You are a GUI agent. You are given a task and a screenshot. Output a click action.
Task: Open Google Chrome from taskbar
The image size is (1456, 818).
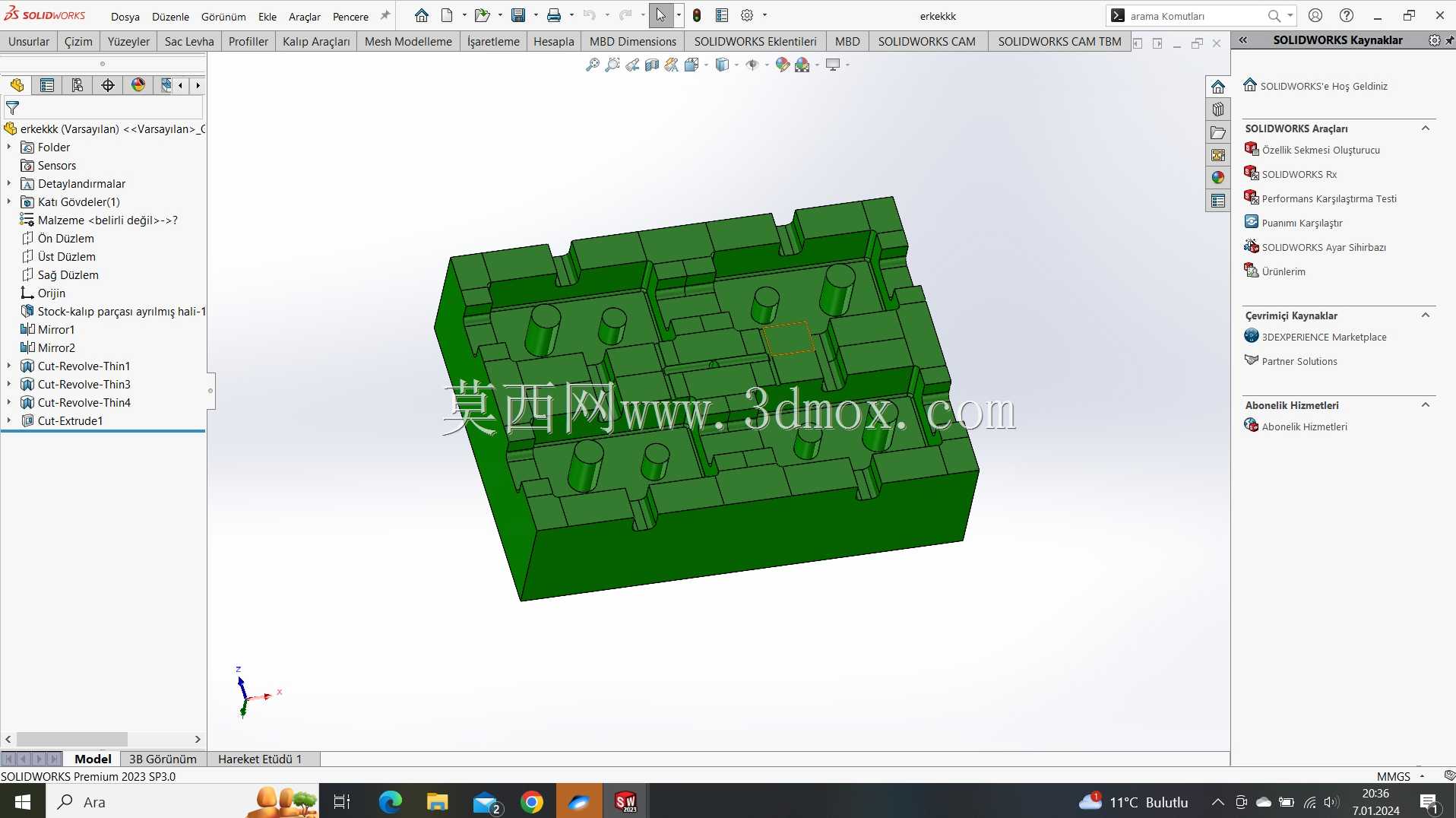click(532, 802)
